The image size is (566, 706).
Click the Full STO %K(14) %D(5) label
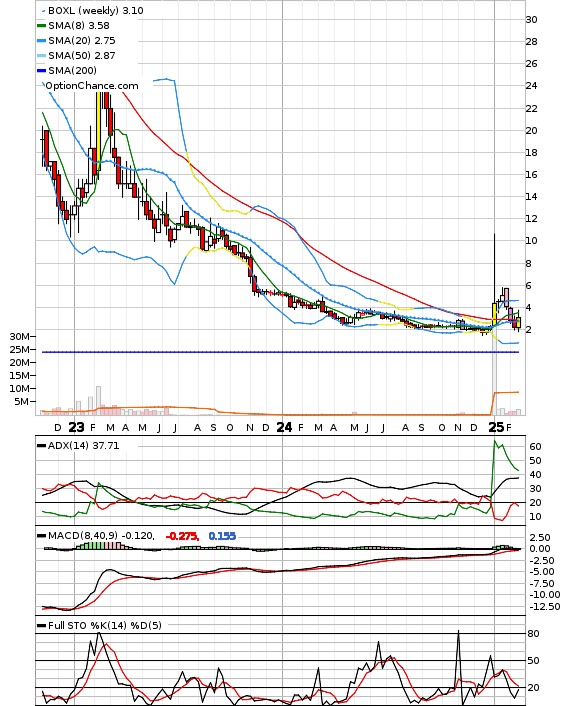point(104,625)
